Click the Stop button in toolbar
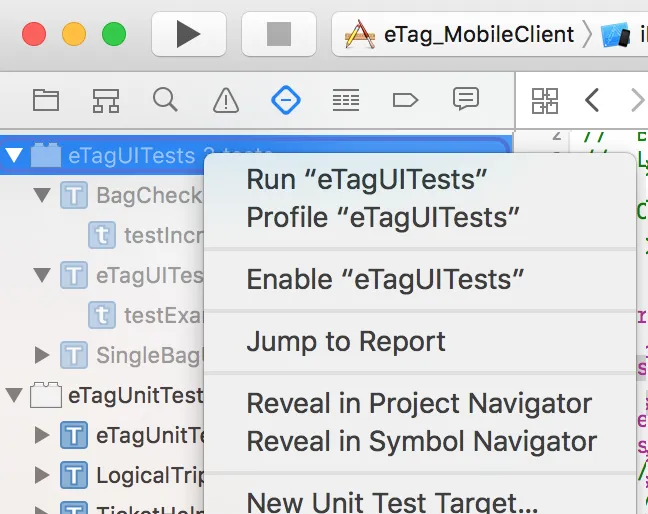This screenshot has height=514, width=648. [279, 35]
